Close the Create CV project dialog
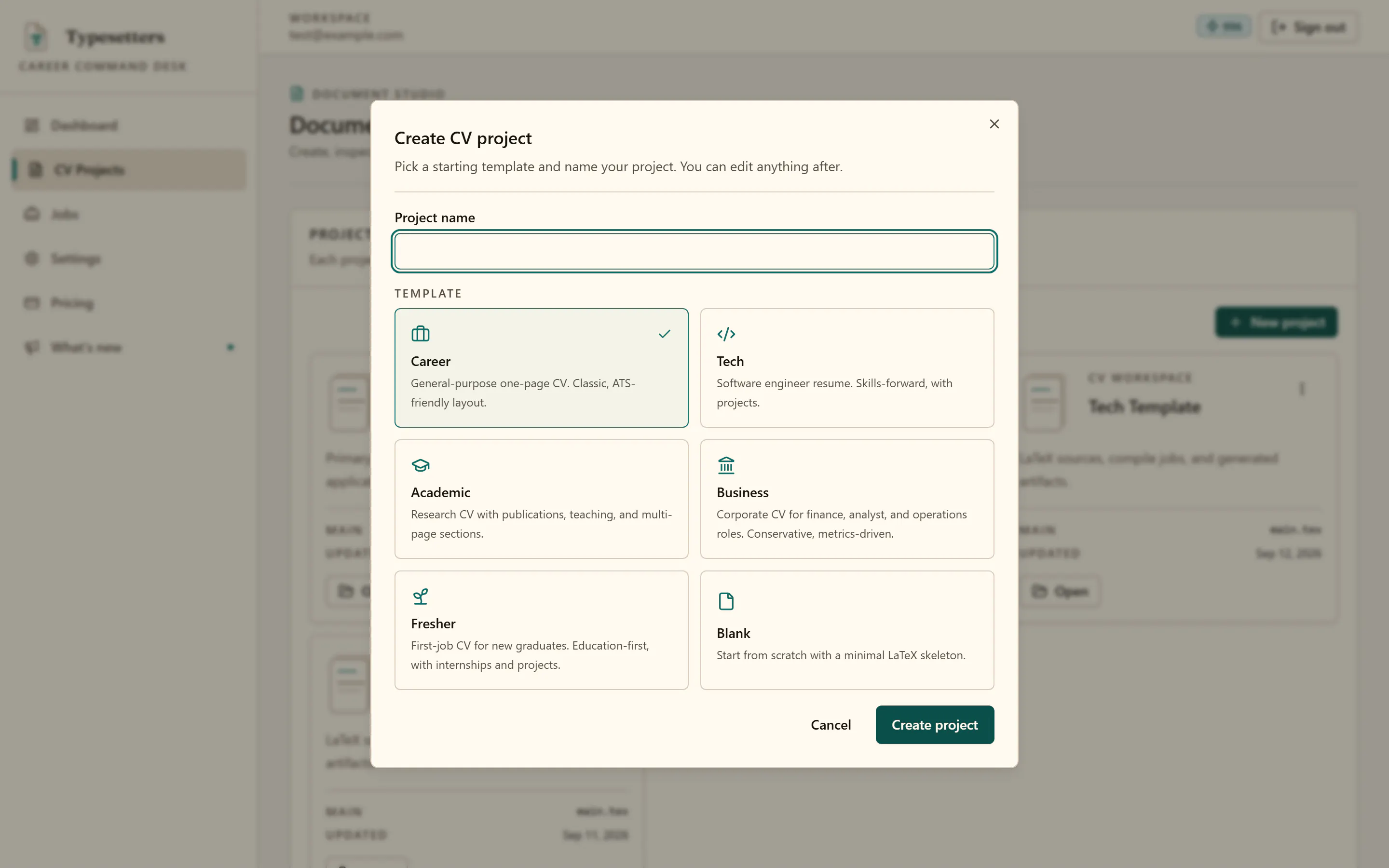Viewport: 1389px width, 868px height. pyautogui.click(x=994, y=124)
